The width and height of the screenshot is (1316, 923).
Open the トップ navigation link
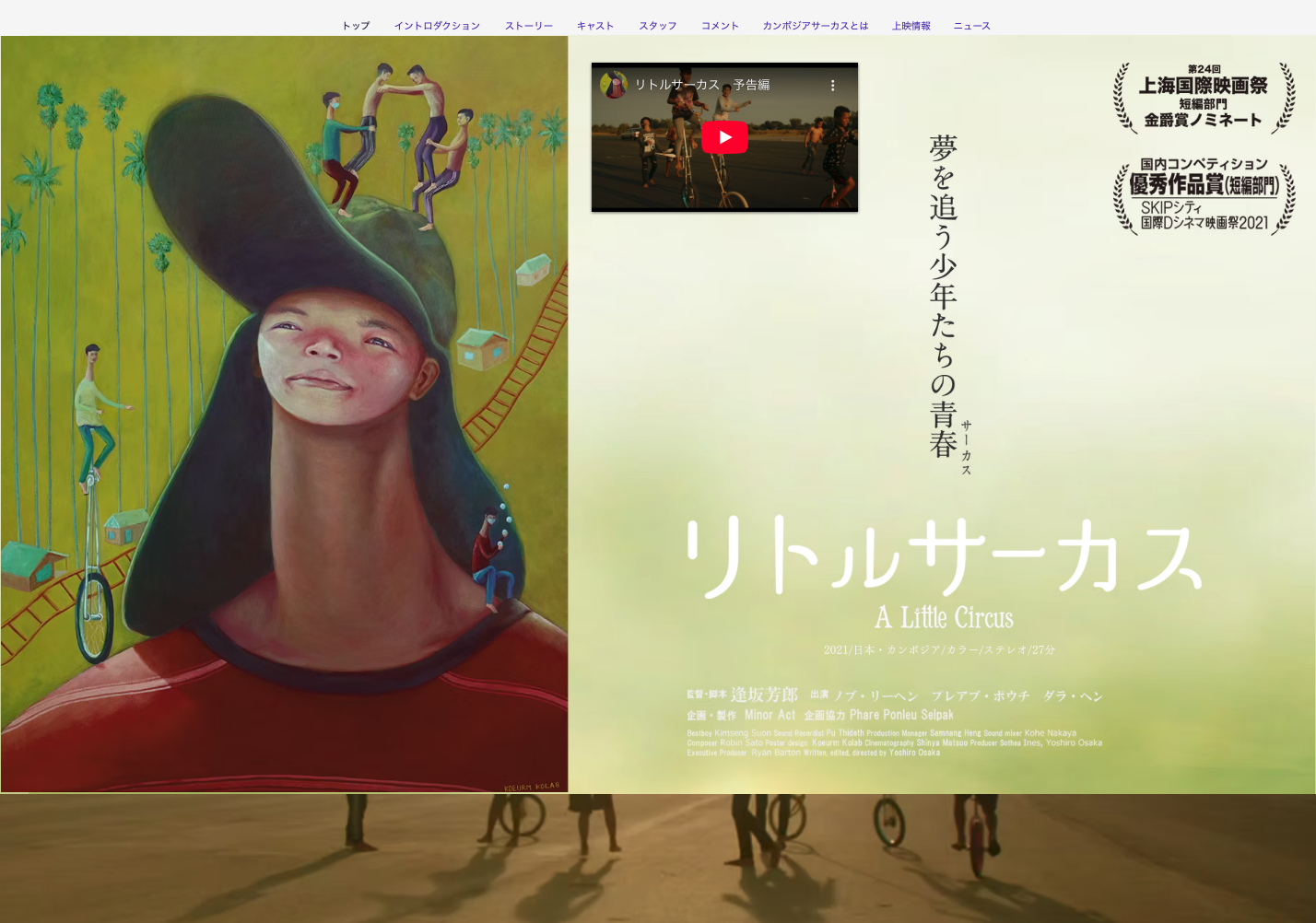[356, 26]
